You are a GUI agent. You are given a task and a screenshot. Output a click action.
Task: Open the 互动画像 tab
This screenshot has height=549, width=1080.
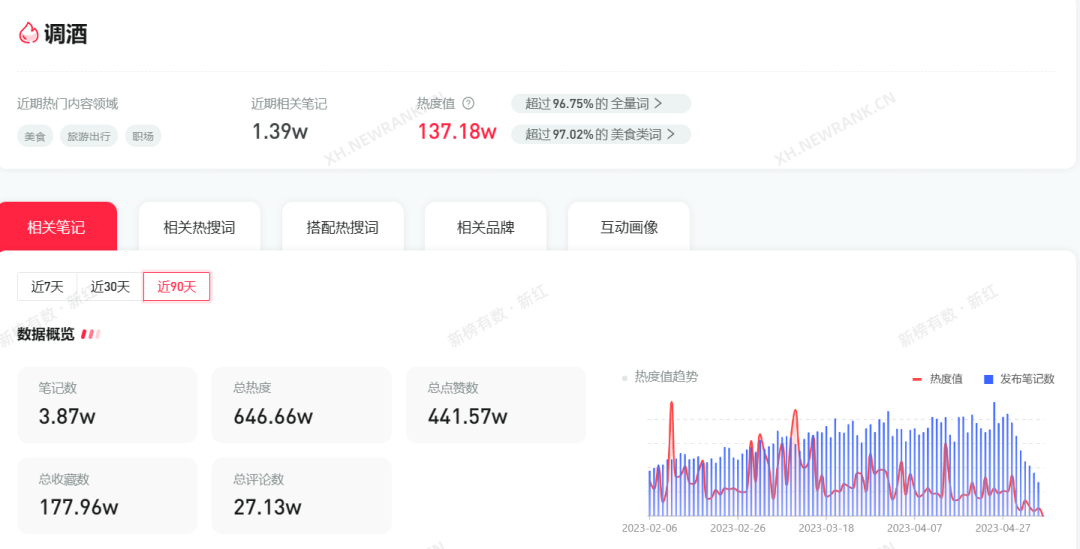(628, 227)
